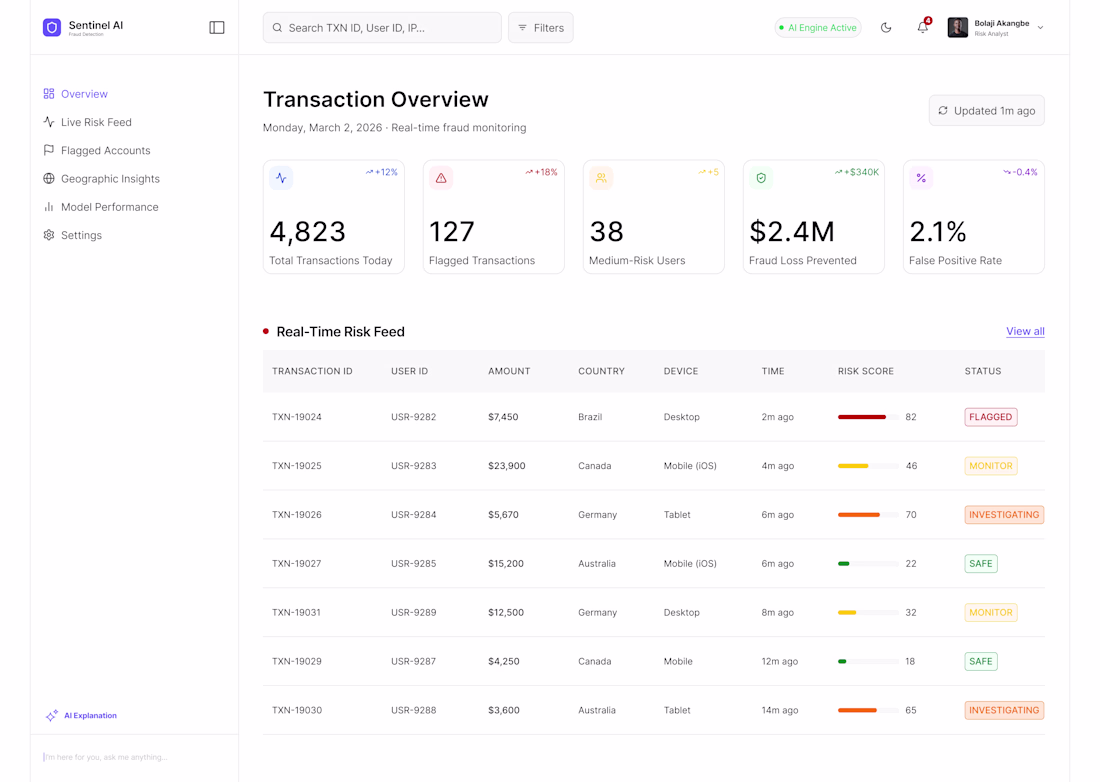This screenshot has width=1100, height=782.
Task: Open the AI Explanation link
Action: click(90, 715)
